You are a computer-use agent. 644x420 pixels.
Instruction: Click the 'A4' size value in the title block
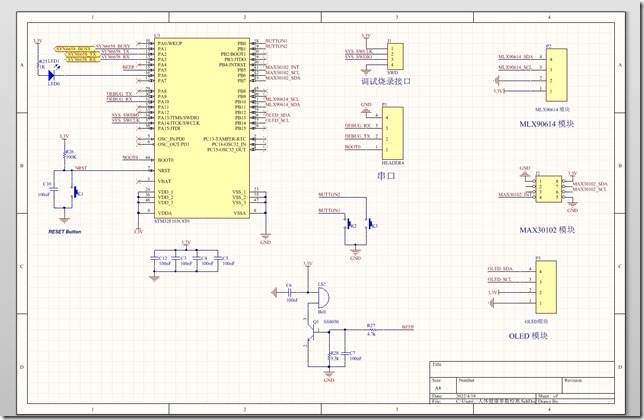(437, 388)
